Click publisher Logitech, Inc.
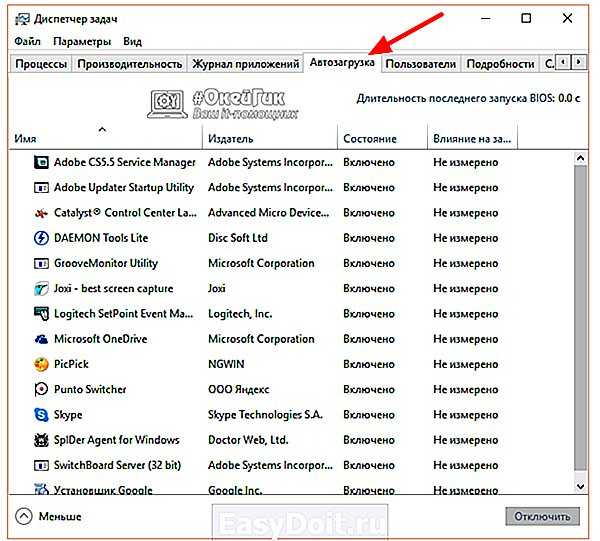600x541 pixels. pos(240,314)
